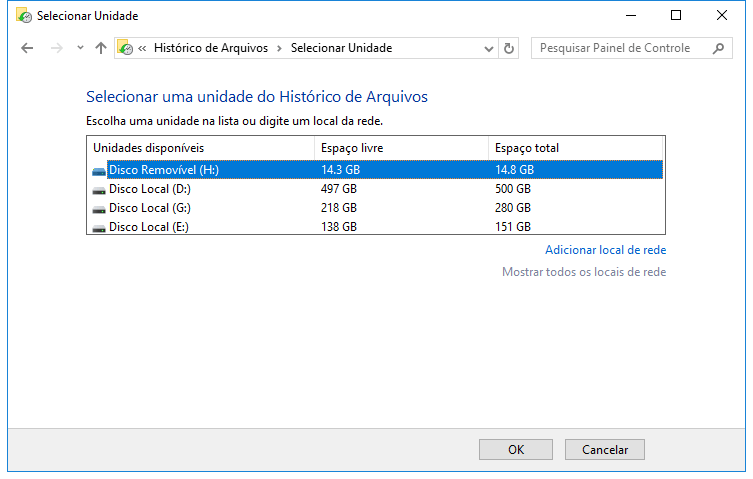Minimize the Selecionar Unidade window
The height and width of the screenshot is (479, 753).
click(x=631, y=15)
